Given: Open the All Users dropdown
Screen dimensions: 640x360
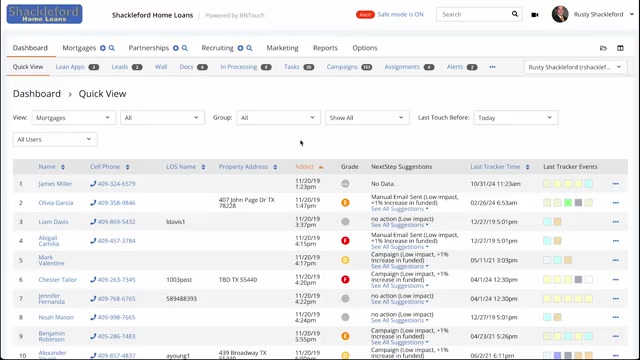Looking at the screenshot, I should click(55, 139).
